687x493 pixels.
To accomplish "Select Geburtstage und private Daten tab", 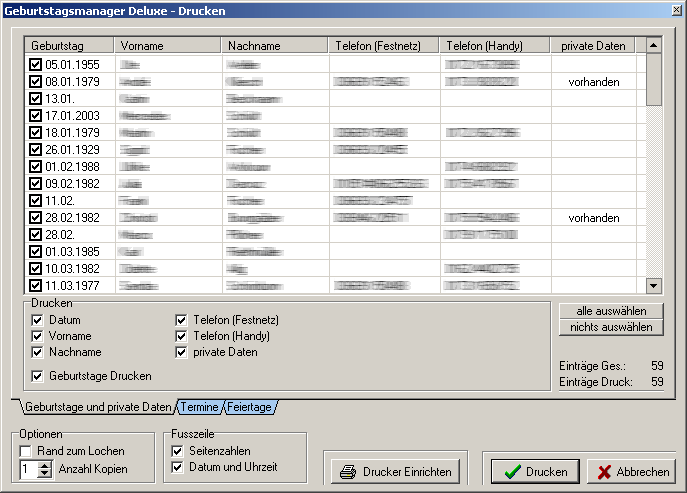I will pos(97,408).
